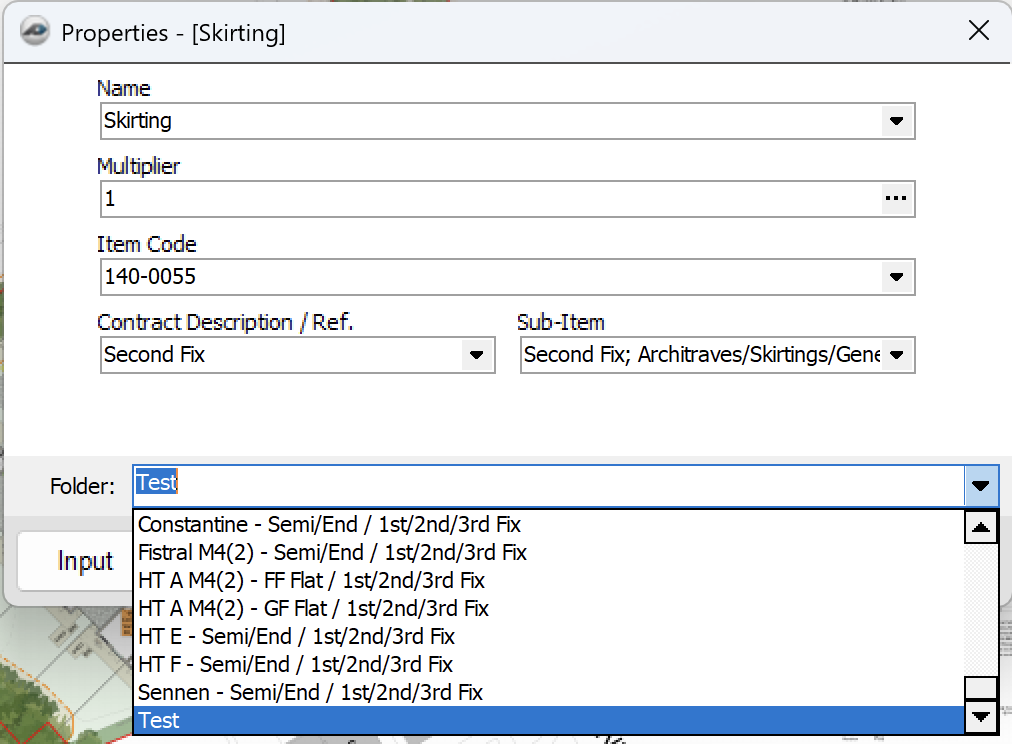Click the Properties window app icon
Screen dimensions: 1012x744
coord(36,32)
